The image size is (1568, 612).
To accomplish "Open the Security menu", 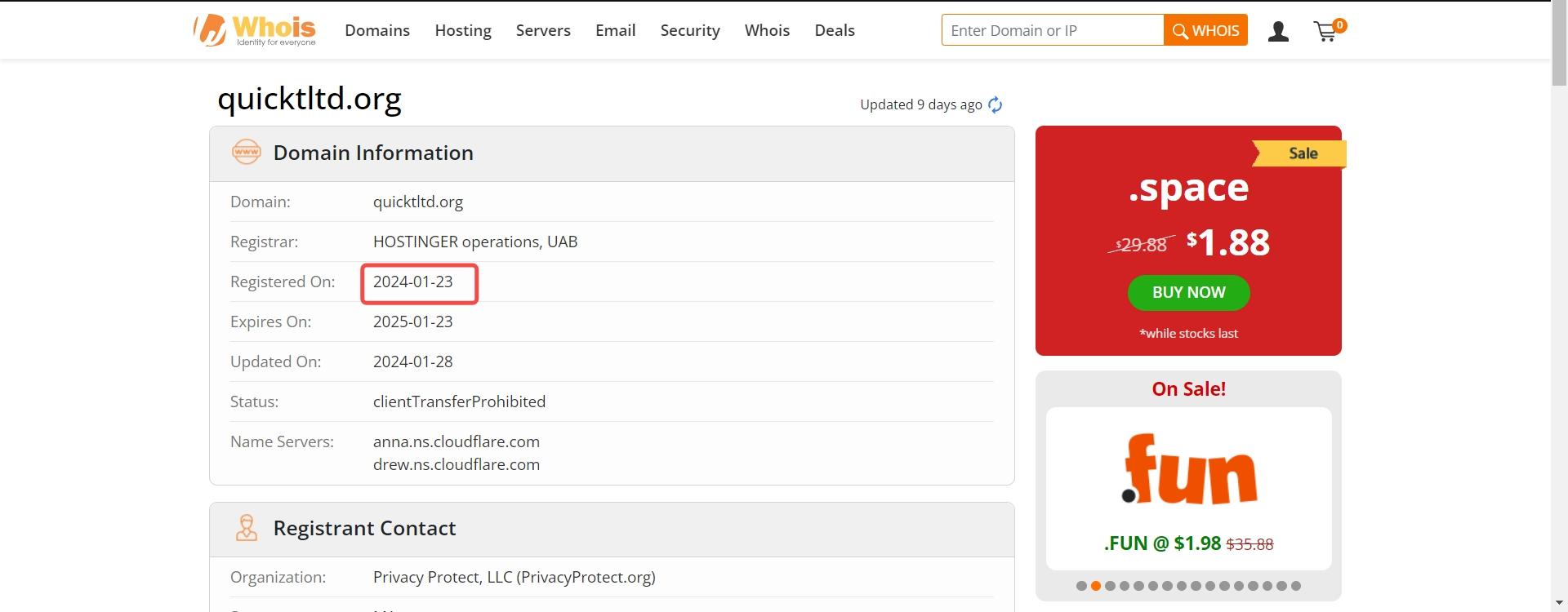I will tap(690, 30).
